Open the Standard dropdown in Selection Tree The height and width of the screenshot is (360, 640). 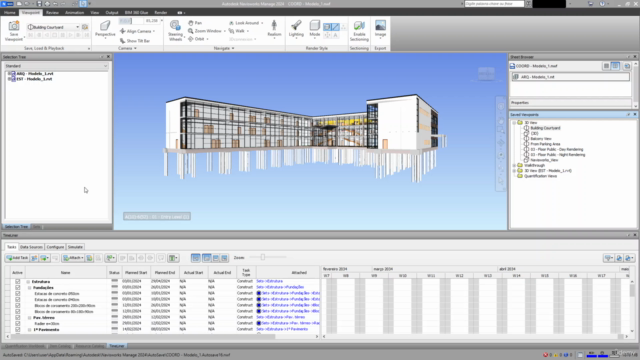tap(56, 66)
